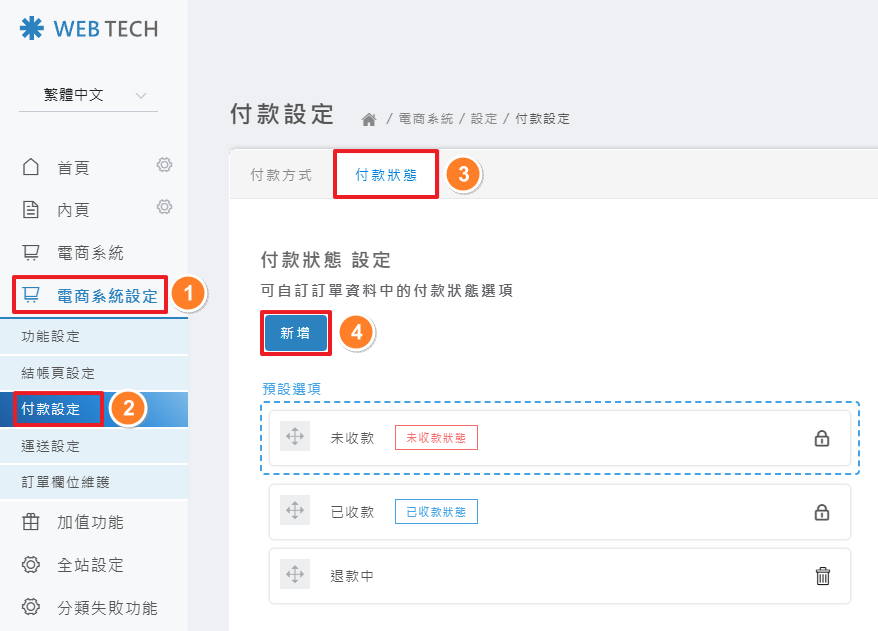Viewport: 878px width, 631px height.
Task: Expand the 加值功能 sidebar menu
Action: (x=90, y=522)
